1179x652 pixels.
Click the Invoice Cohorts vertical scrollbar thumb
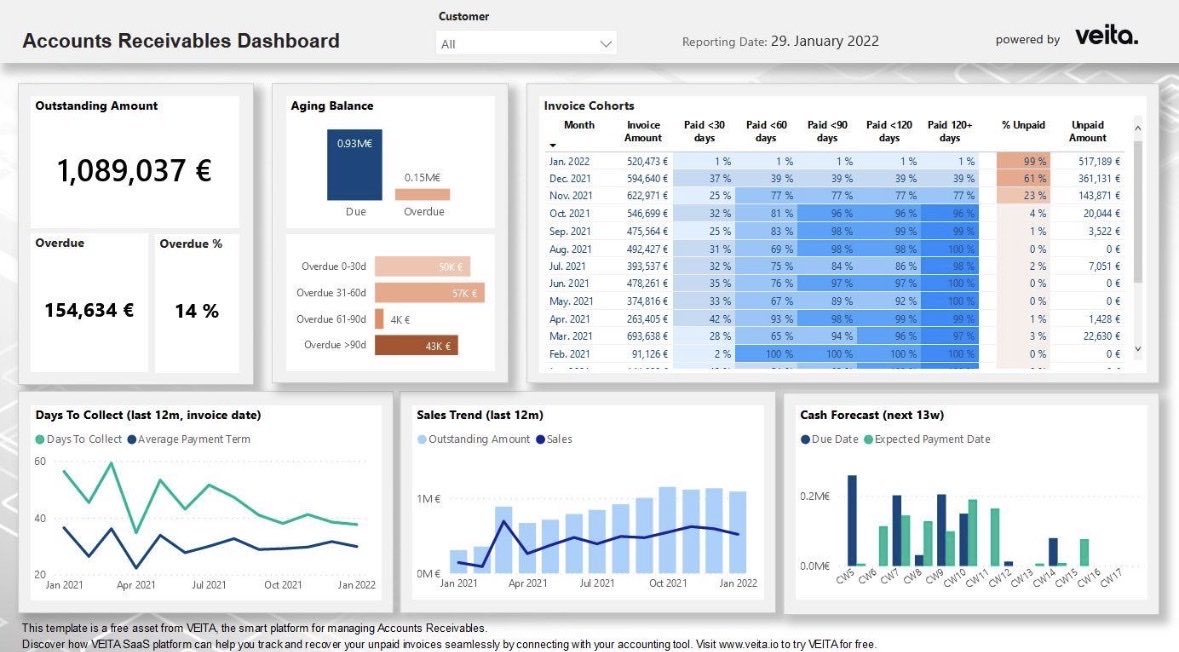(1138, 211)
